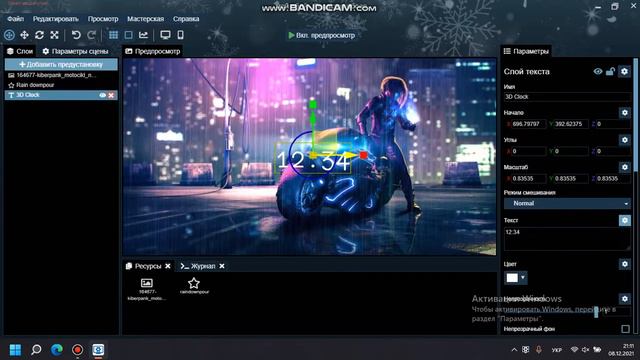This screenshot has width=640, height=360.
Task: Click the Текст box containing 12:34
Action: (567, 239)
